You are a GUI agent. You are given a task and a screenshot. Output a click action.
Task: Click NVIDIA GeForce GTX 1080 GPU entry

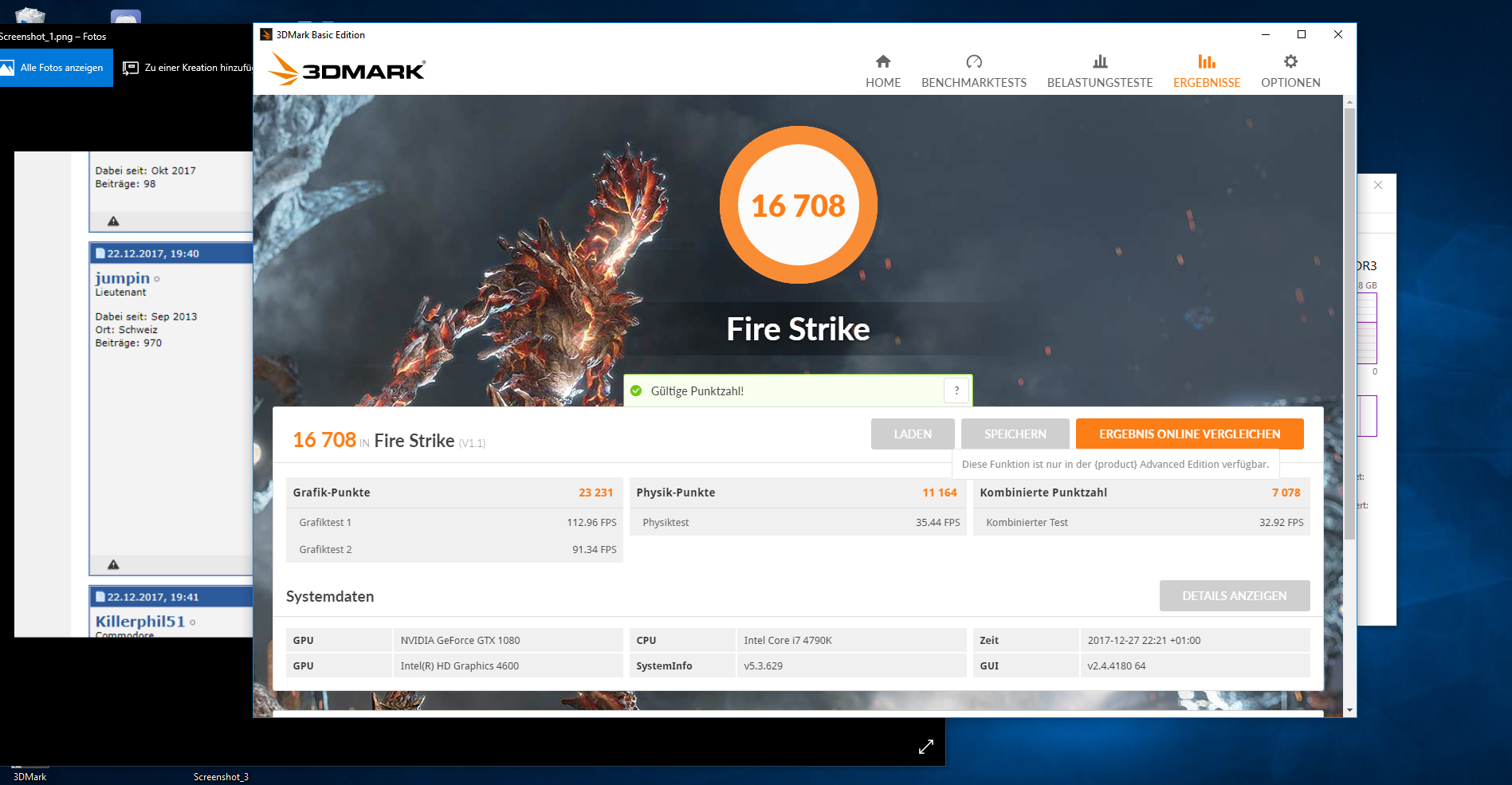click(460, 640)
